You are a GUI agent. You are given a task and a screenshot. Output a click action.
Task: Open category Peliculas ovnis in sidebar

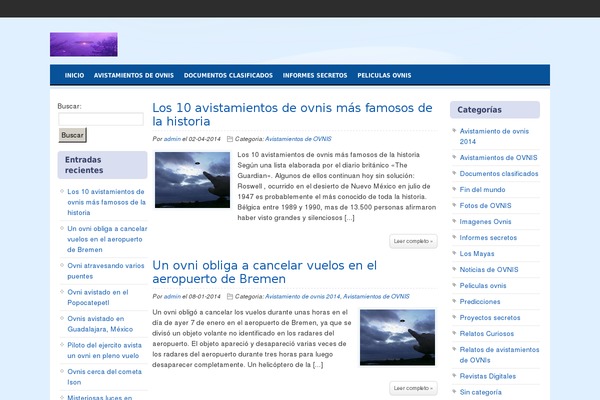click(483, 286)
